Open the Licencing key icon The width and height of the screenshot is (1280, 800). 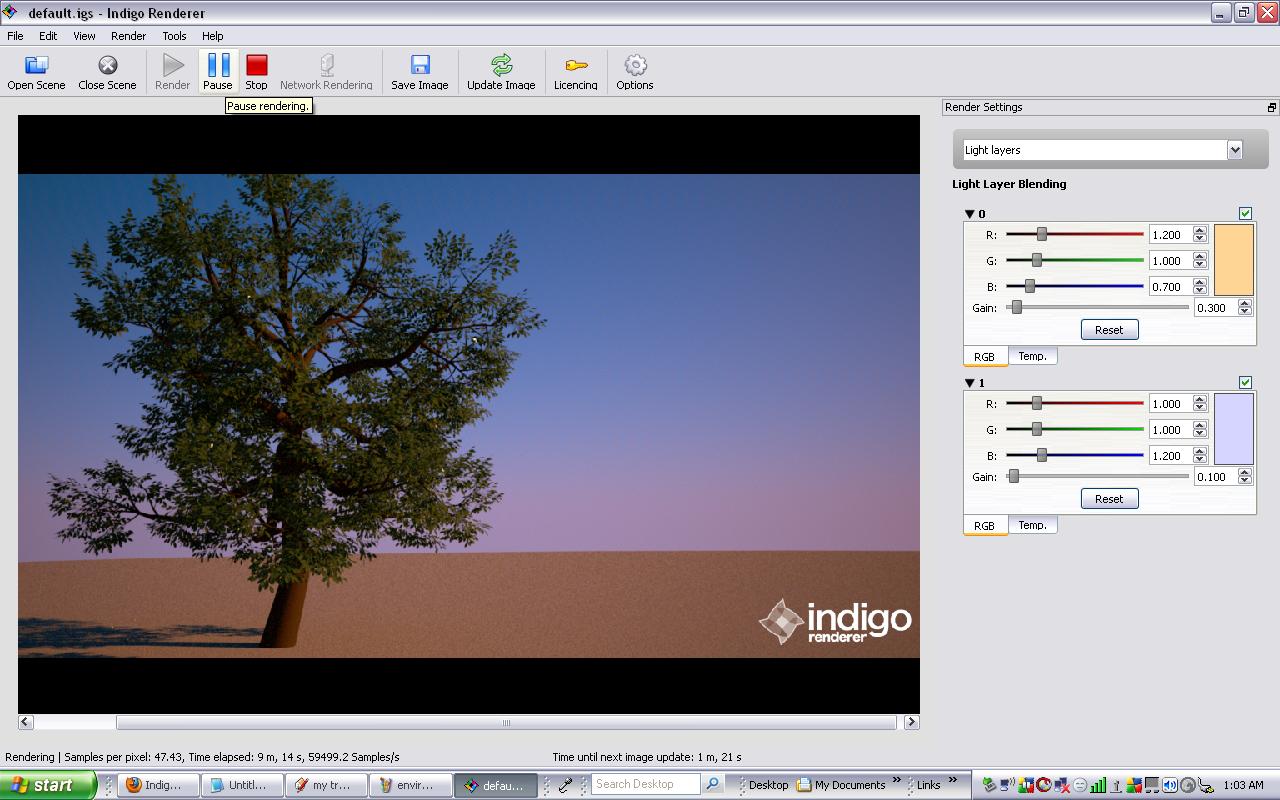click(x=576, y=66)
